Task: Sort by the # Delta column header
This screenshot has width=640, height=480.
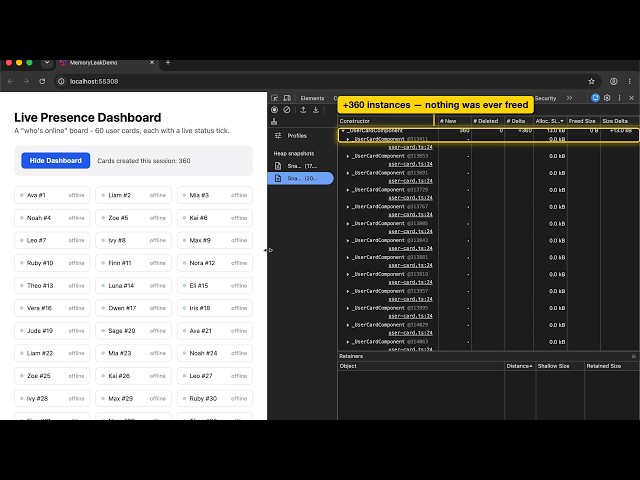Action: pos(519,121)
